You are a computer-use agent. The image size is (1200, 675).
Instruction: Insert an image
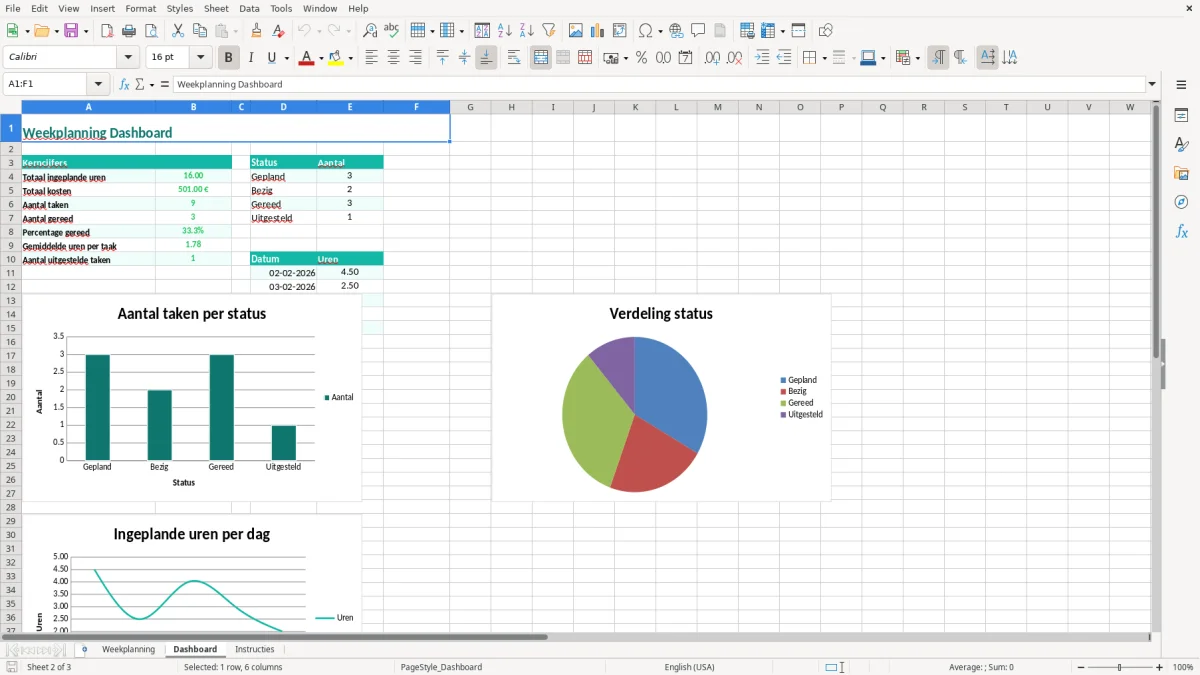[x=576, y=31]
